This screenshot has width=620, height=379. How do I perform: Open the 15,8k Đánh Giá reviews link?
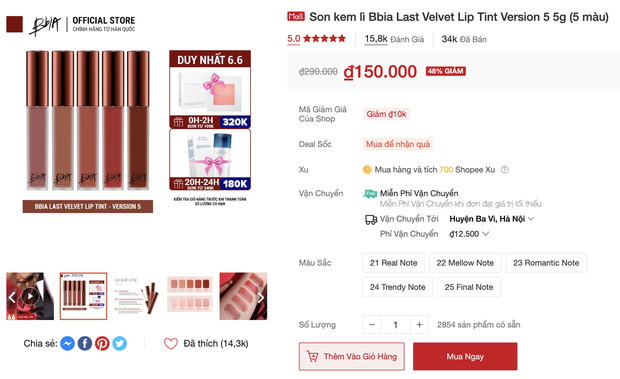[x=394, y=39]
